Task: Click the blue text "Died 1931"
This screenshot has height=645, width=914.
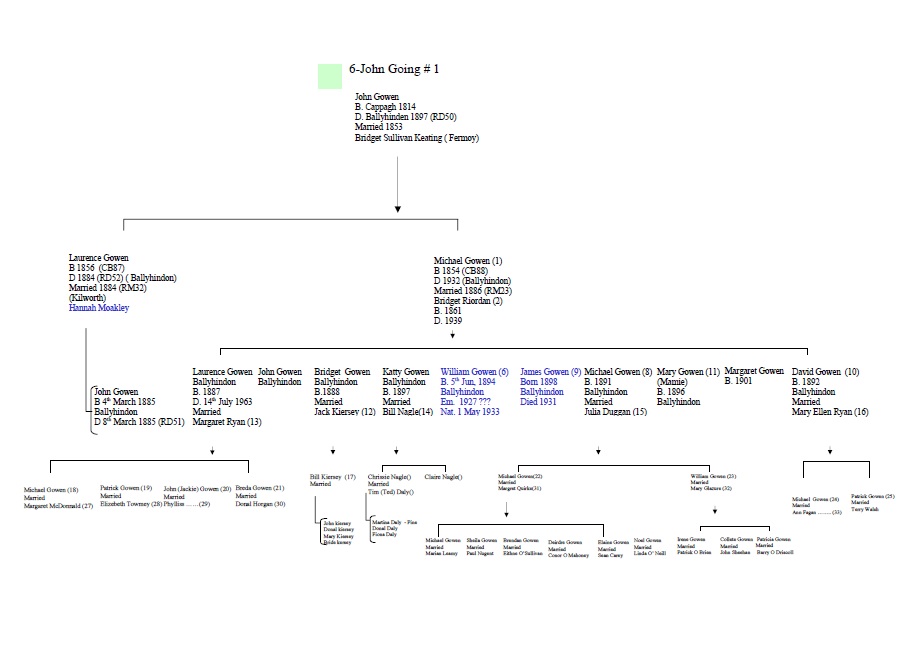Action: tap(538, 401)
